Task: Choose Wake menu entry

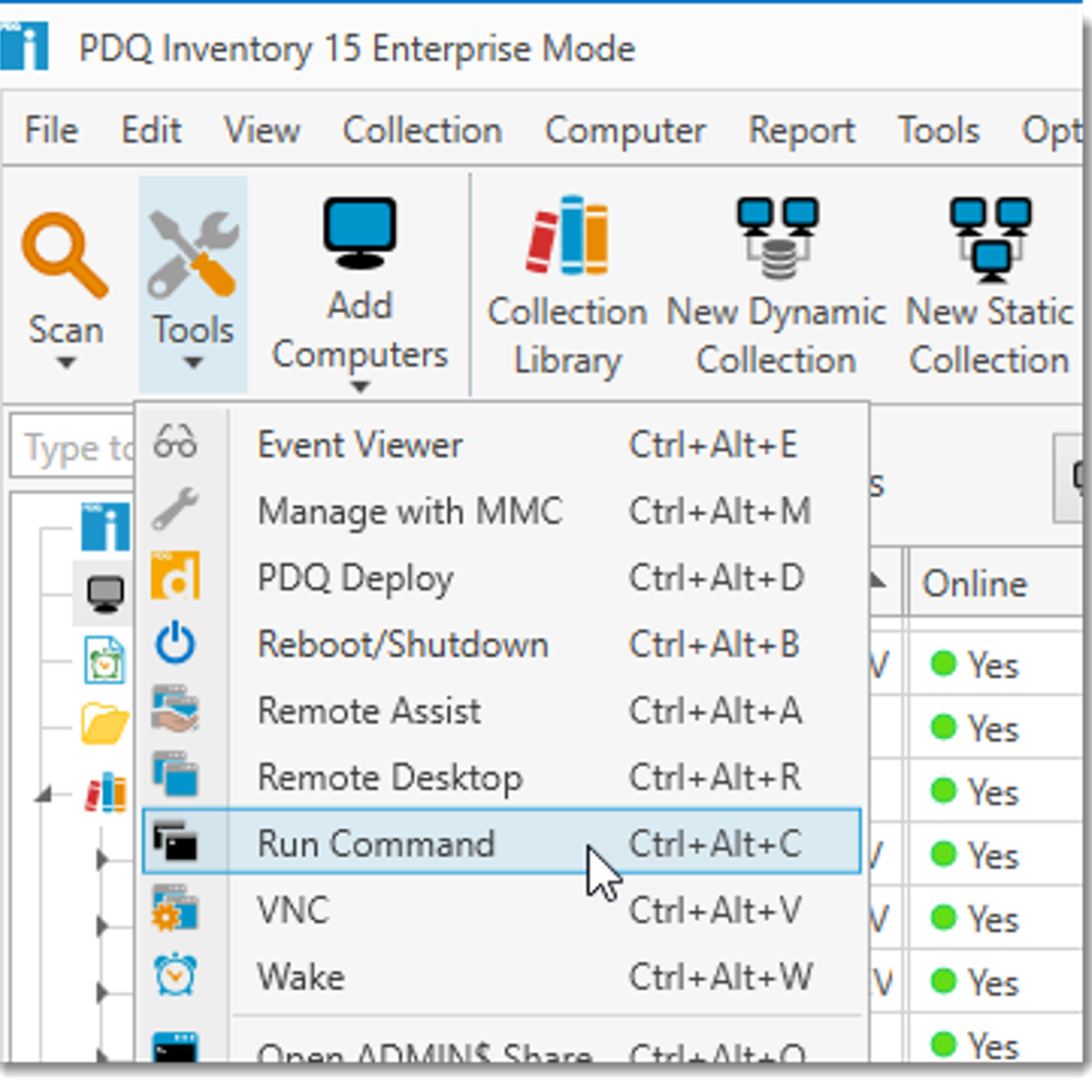Action: pyautogui.click(x=501, y=976)
